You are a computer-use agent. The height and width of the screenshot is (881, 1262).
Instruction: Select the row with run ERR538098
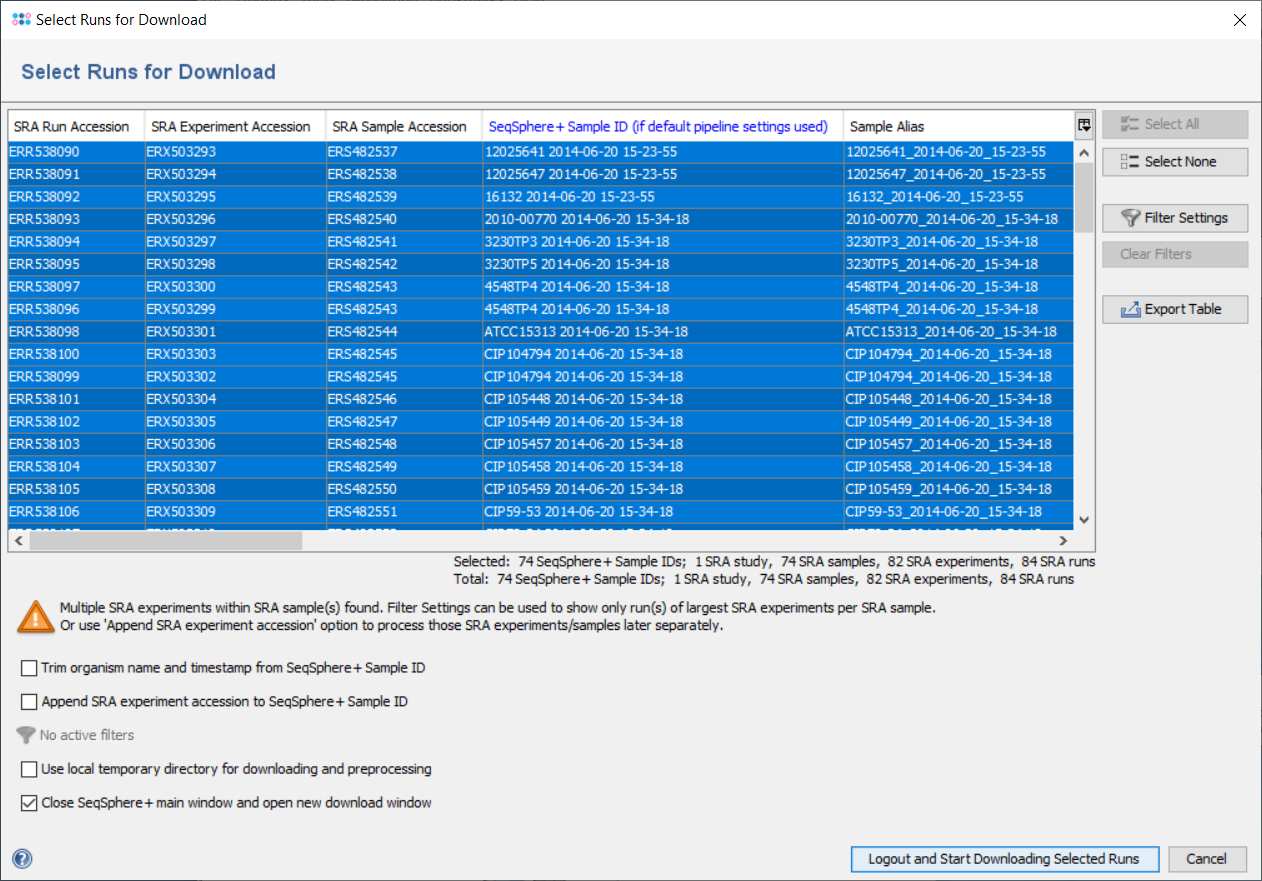[x=45, y=332]
